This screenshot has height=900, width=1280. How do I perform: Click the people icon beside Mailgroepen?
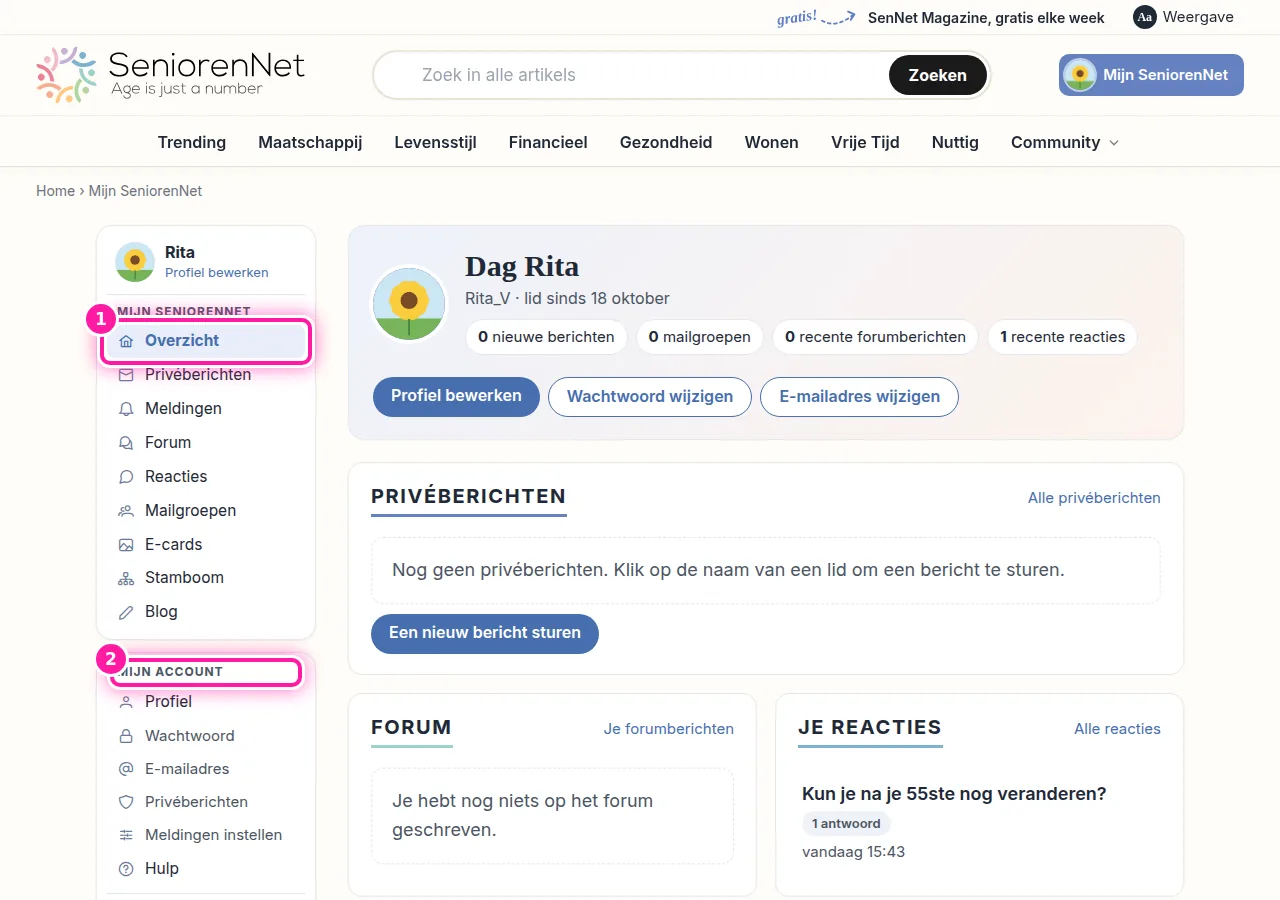click(126, 511)
